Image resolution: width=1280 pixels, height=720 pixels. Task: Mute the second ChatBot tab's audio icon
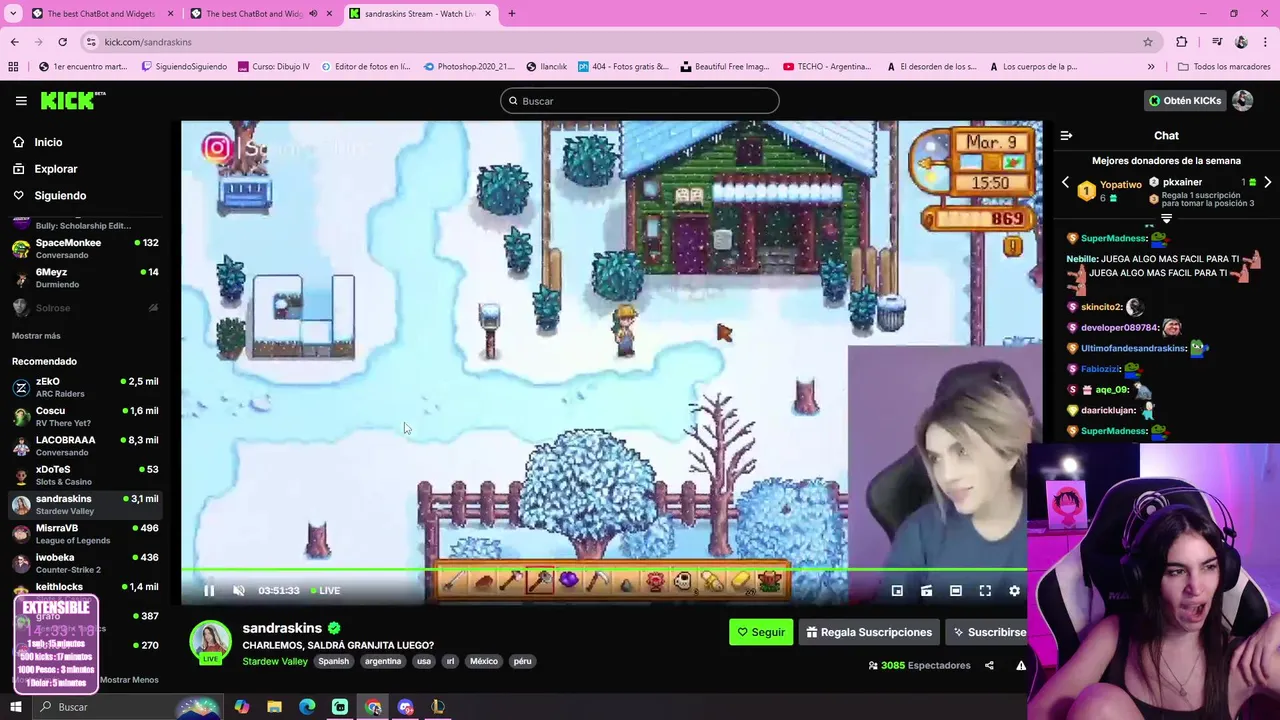(313, 14)
